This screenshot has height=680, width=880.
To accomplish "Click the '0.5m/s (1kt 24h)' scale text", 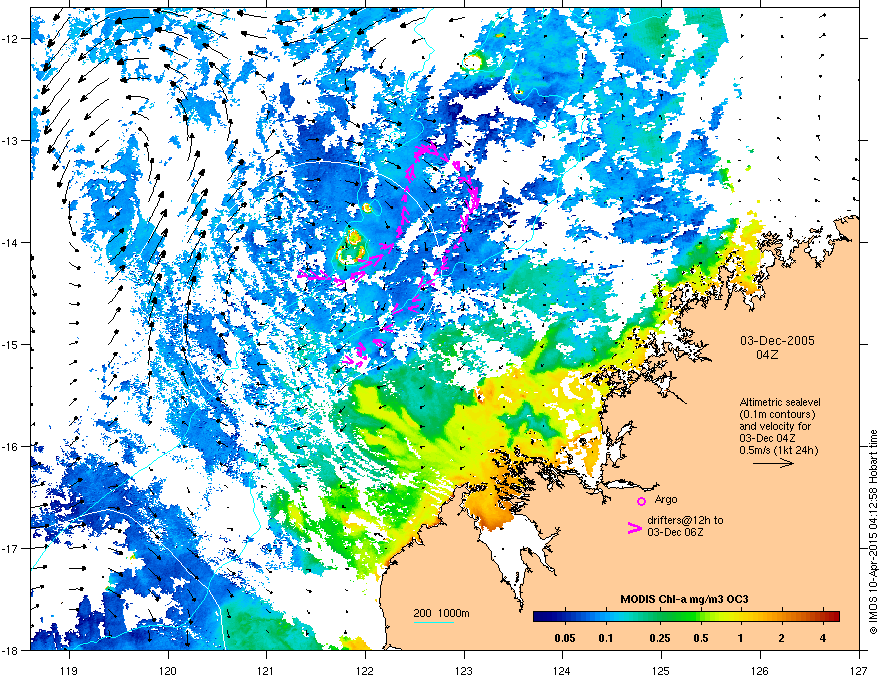I will click(x=779, y=450).
